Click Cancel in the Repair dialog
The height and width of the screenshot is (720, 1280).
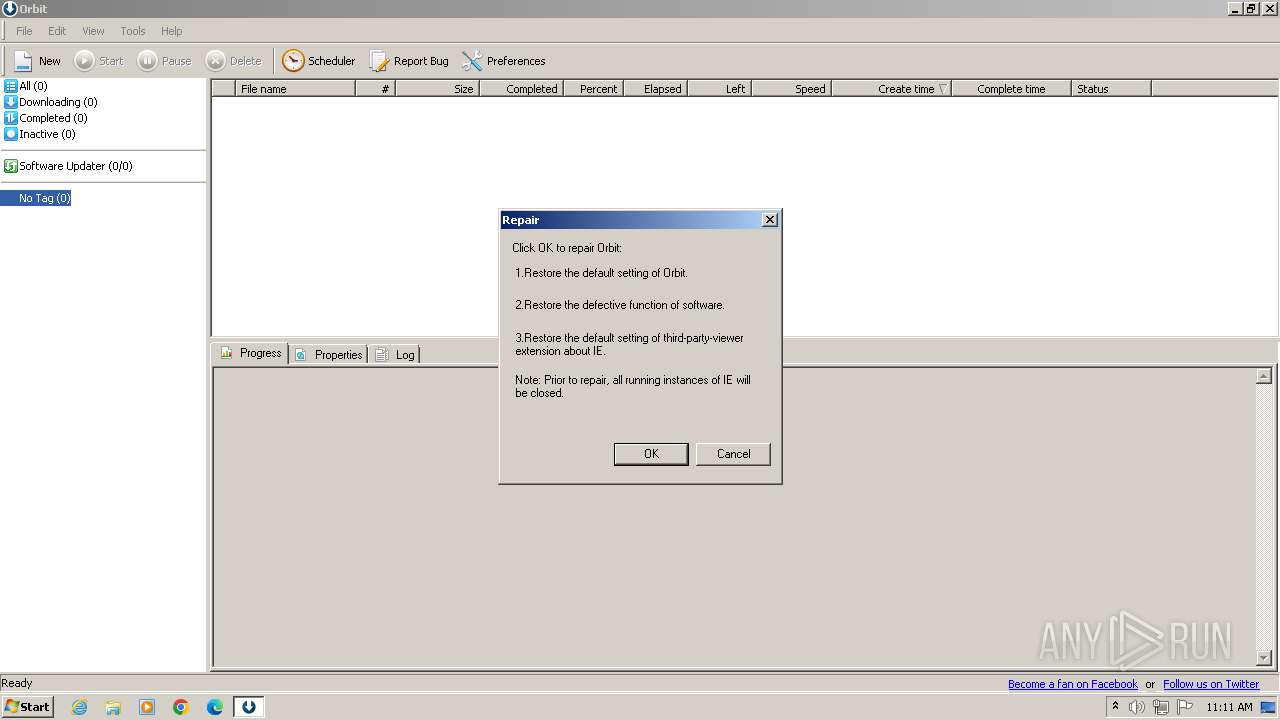pos(733,454)
